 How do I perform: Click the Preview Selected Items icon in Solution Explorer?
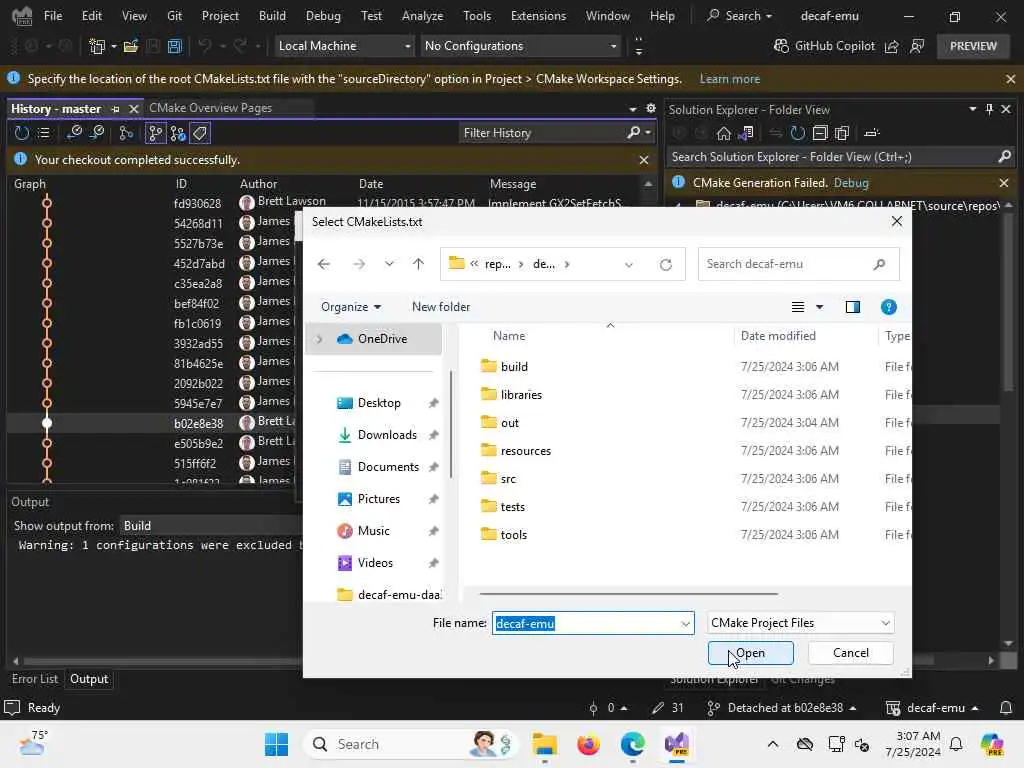[872, 133]
